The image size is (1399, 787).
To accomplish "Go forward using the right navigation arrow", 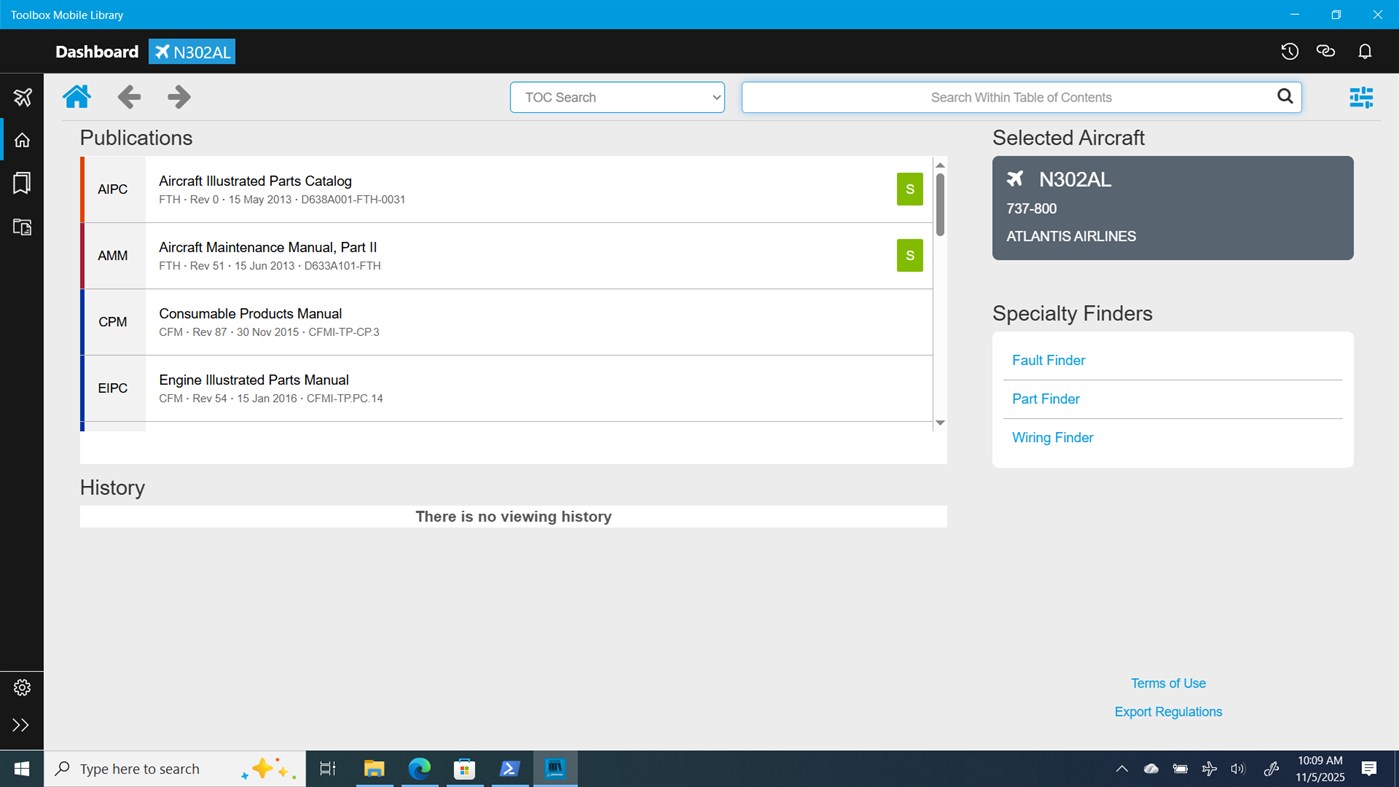I will click(177, 96).
